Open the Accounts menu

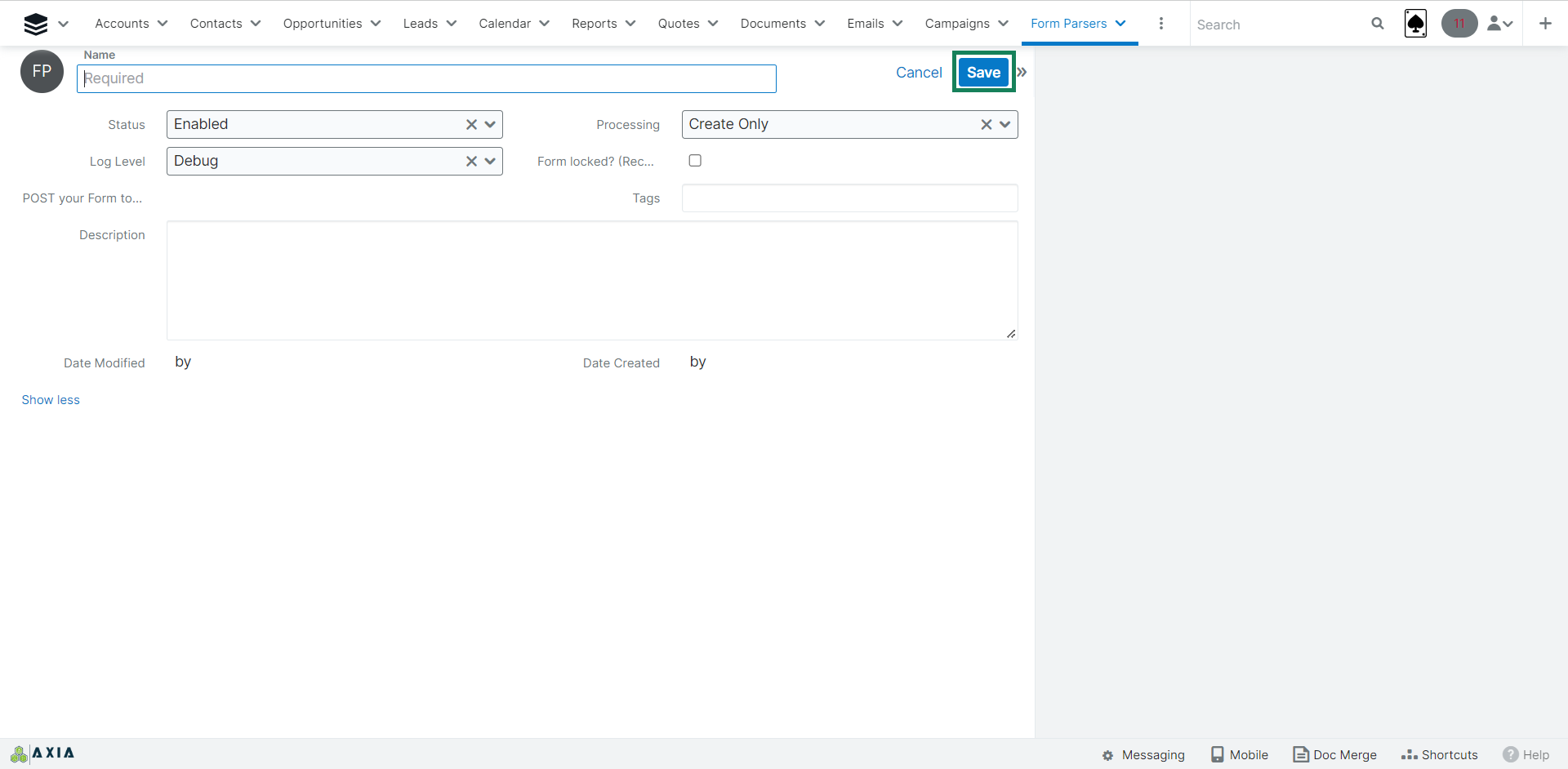coord(131,24)
